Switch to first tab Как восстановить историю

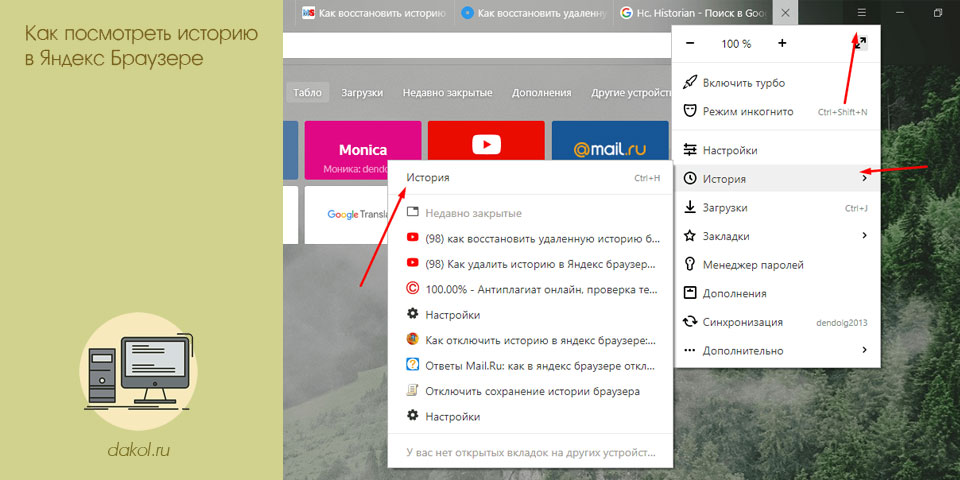375,12
